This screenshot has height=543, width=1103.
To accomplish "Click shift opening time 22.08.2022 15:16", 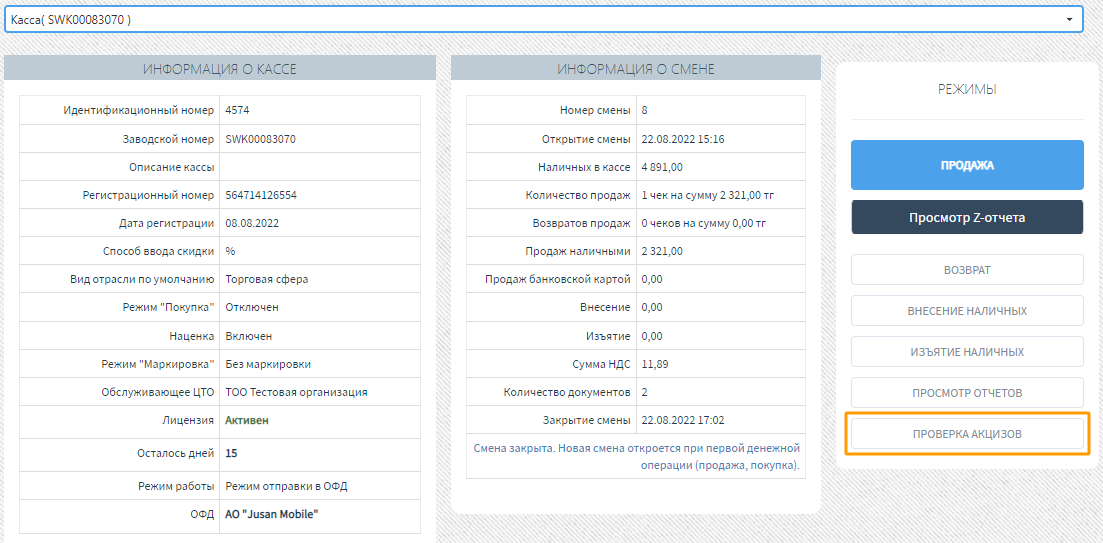I will [683, 139].
